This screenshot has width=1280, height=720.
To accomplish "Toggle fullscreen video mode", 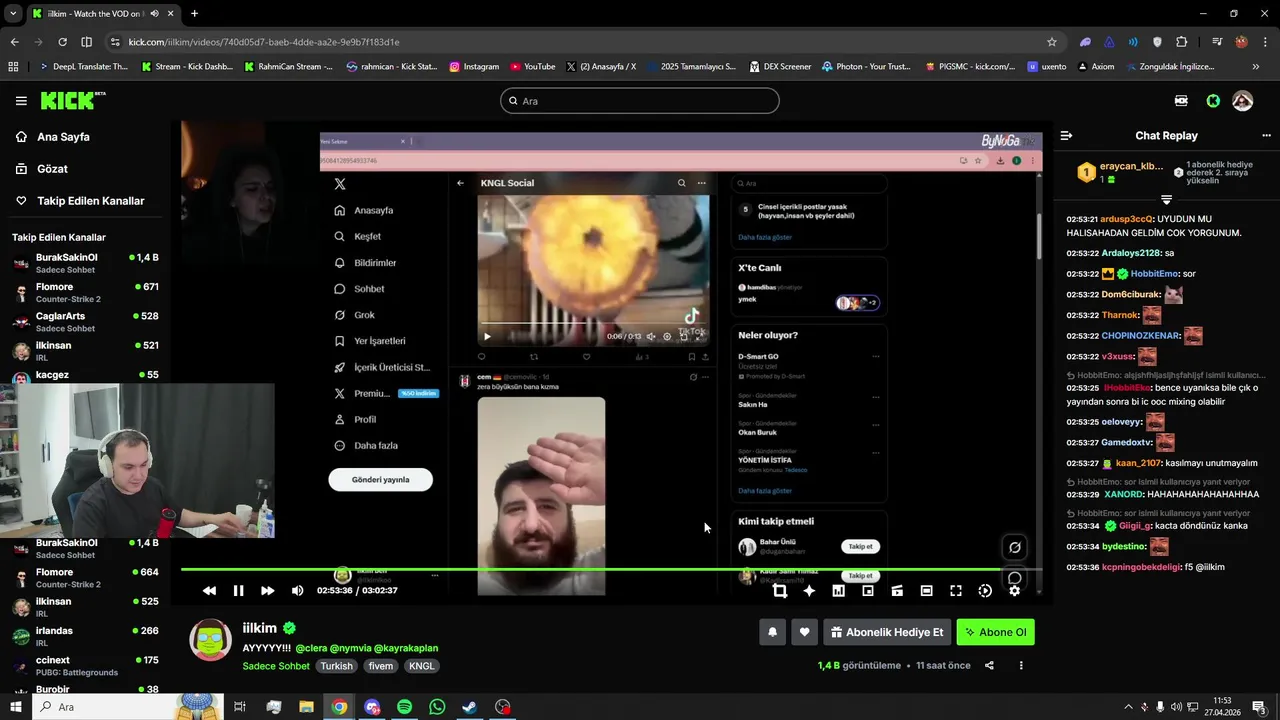I will click(x=956, y=591).
